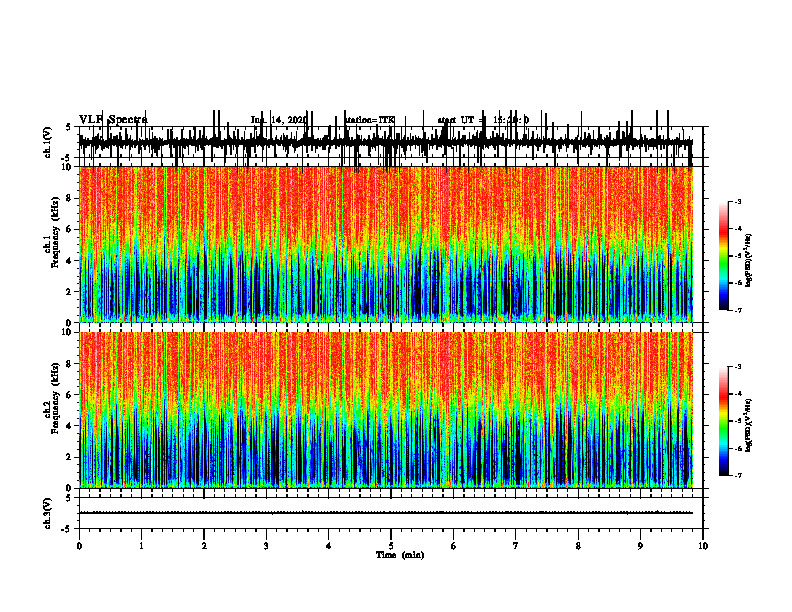Screen dimensions: 792x612
Task: Click the -7 label on ch.2 color bar
Action: point(738,476)
